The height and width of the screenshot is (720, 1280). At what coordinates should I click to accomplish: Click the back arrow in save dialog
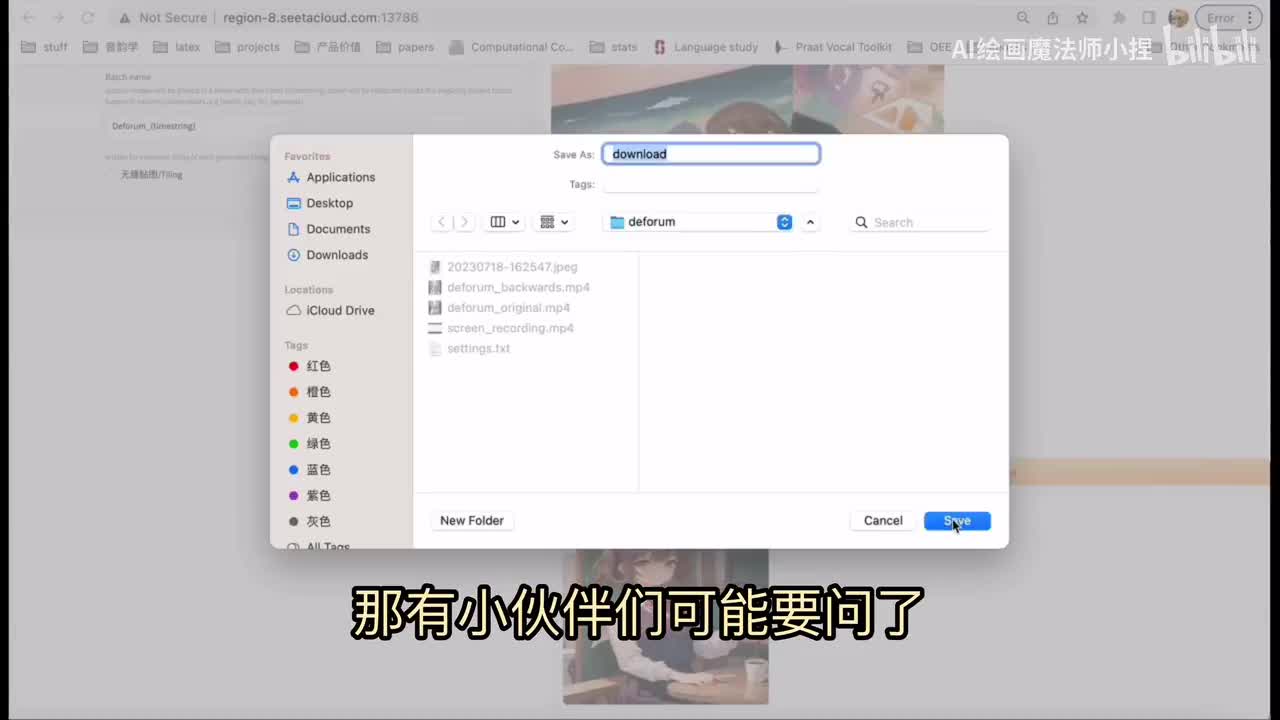tap(442, 222)
